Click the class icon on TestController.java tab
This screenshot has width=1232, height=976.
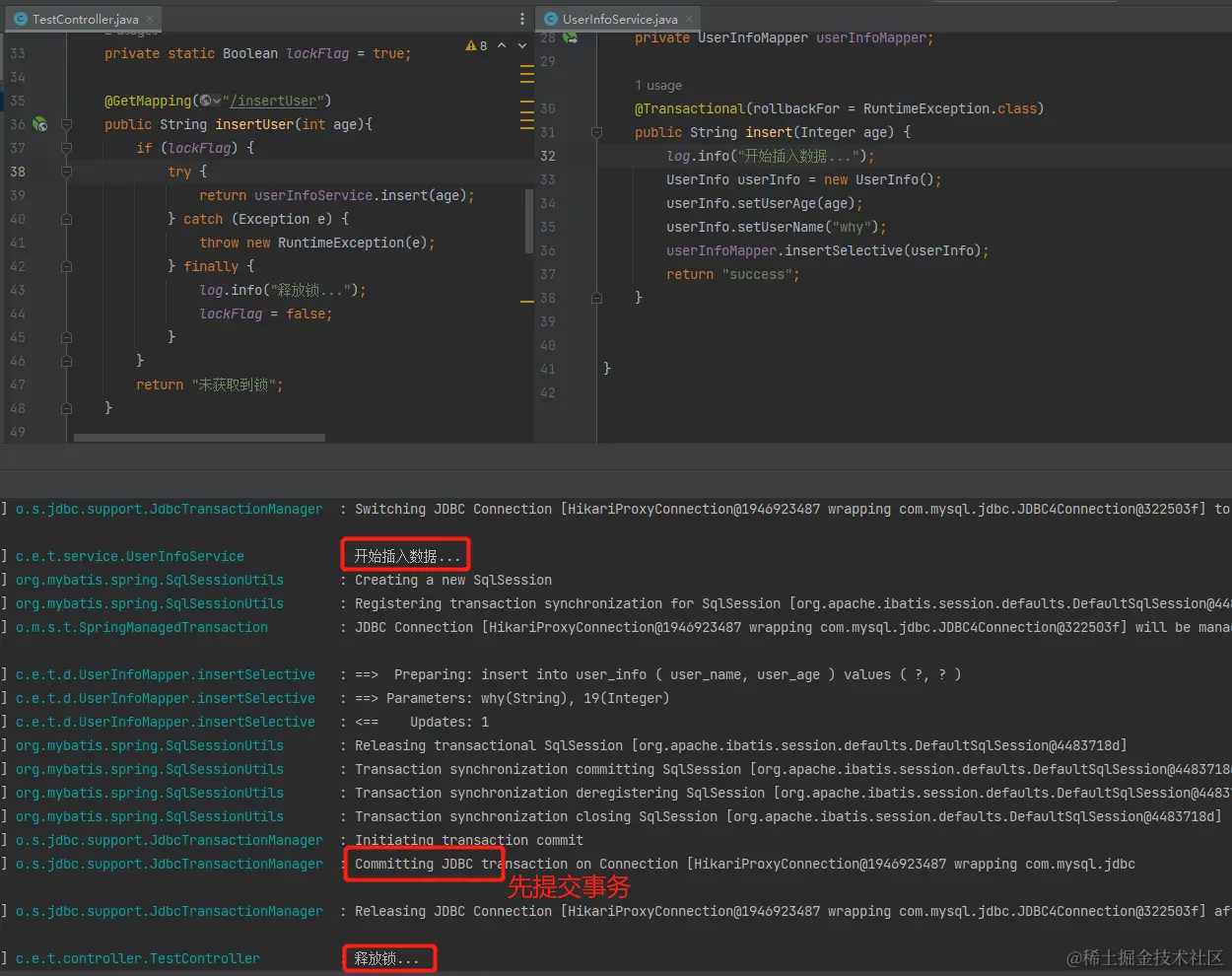click(x=20, y=19)
